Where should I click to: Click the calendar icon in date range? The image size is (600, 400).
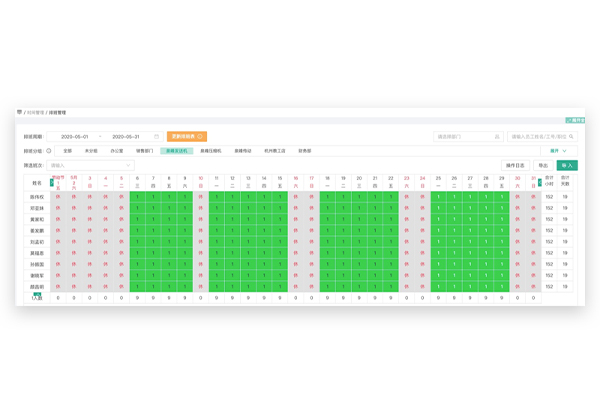156,137
